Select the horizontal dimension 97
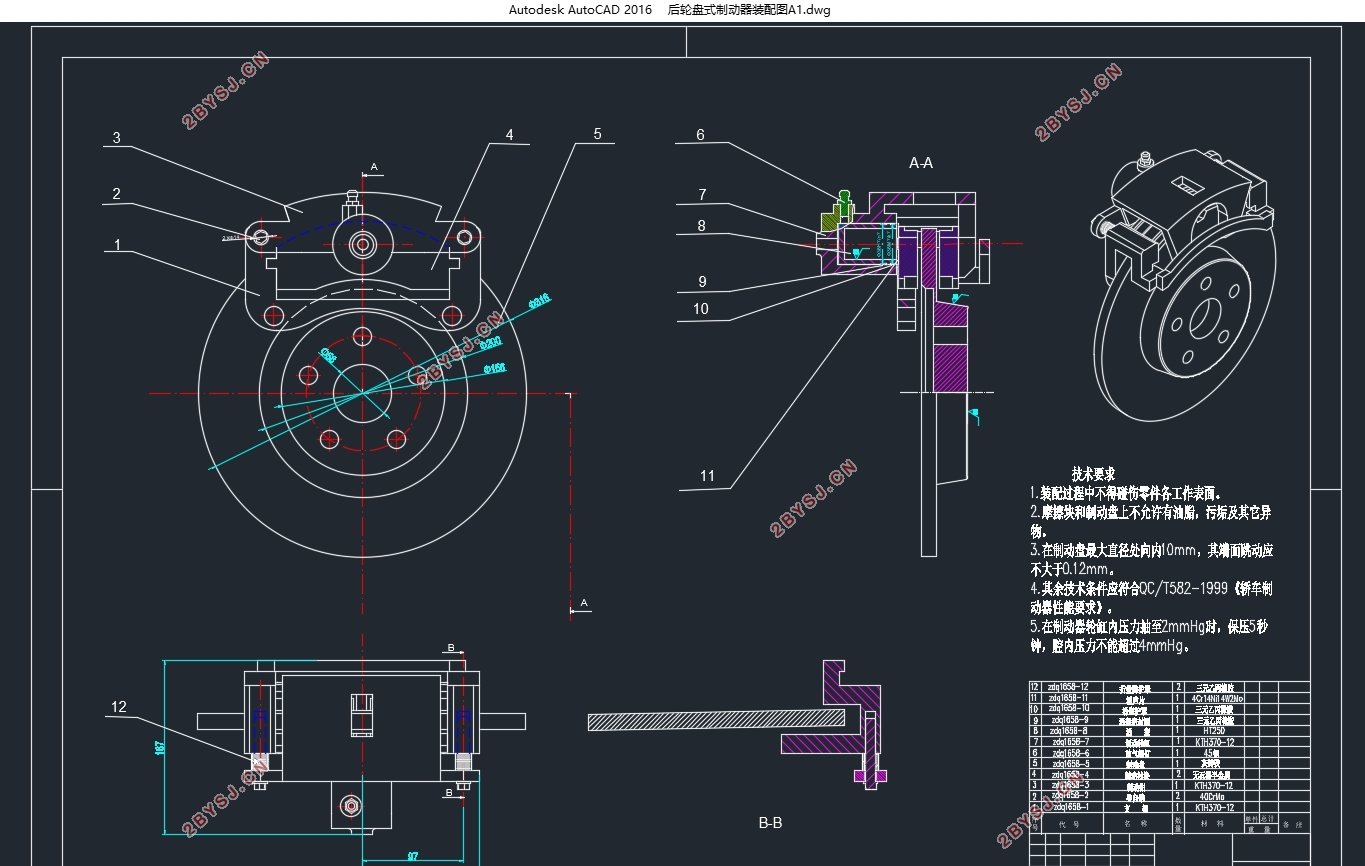This screenshot has height=866, width=1365. (413, 856)
